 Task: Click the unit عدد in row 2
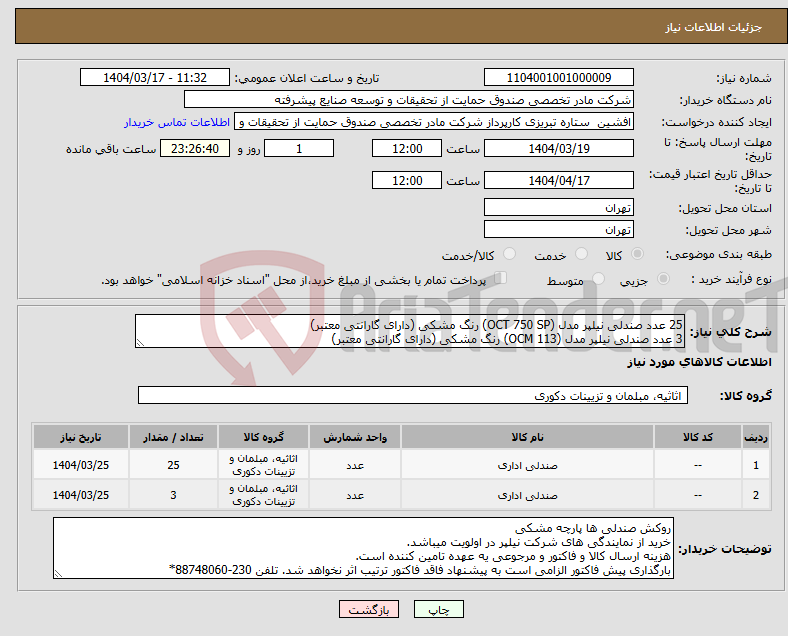[x=355, y=495]
